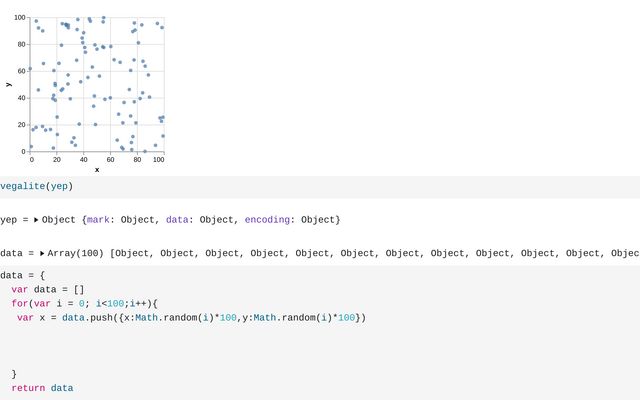Click the 'data: Object' property in yep

point(197,219)
